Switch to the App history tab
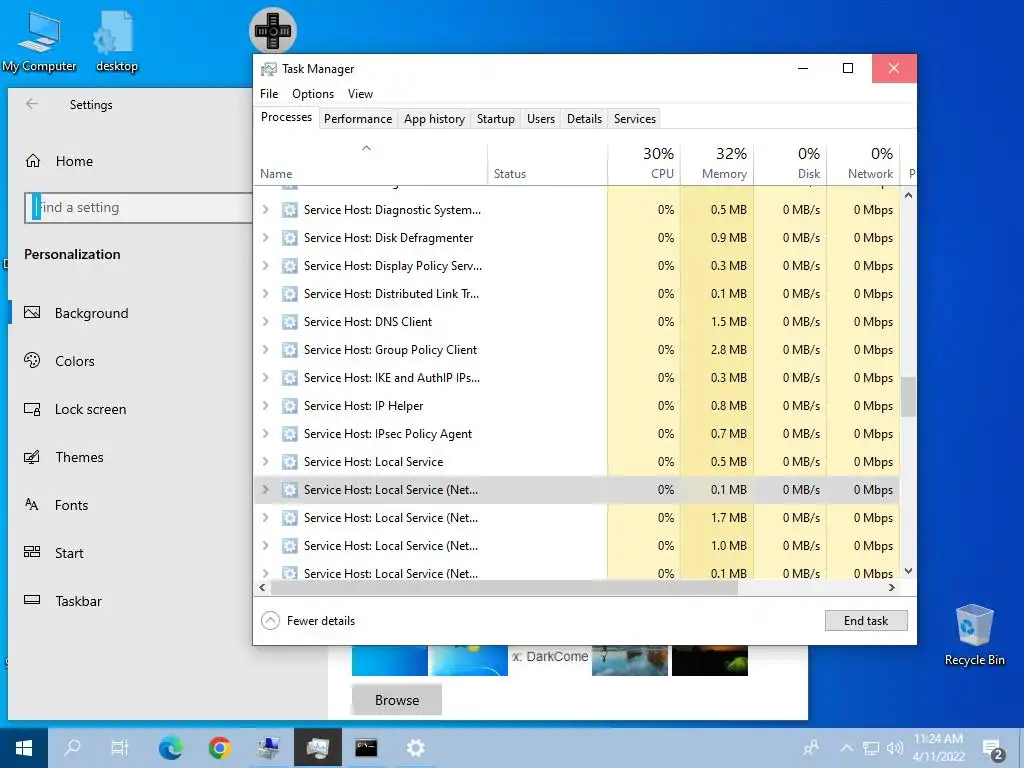 [434, 119]
